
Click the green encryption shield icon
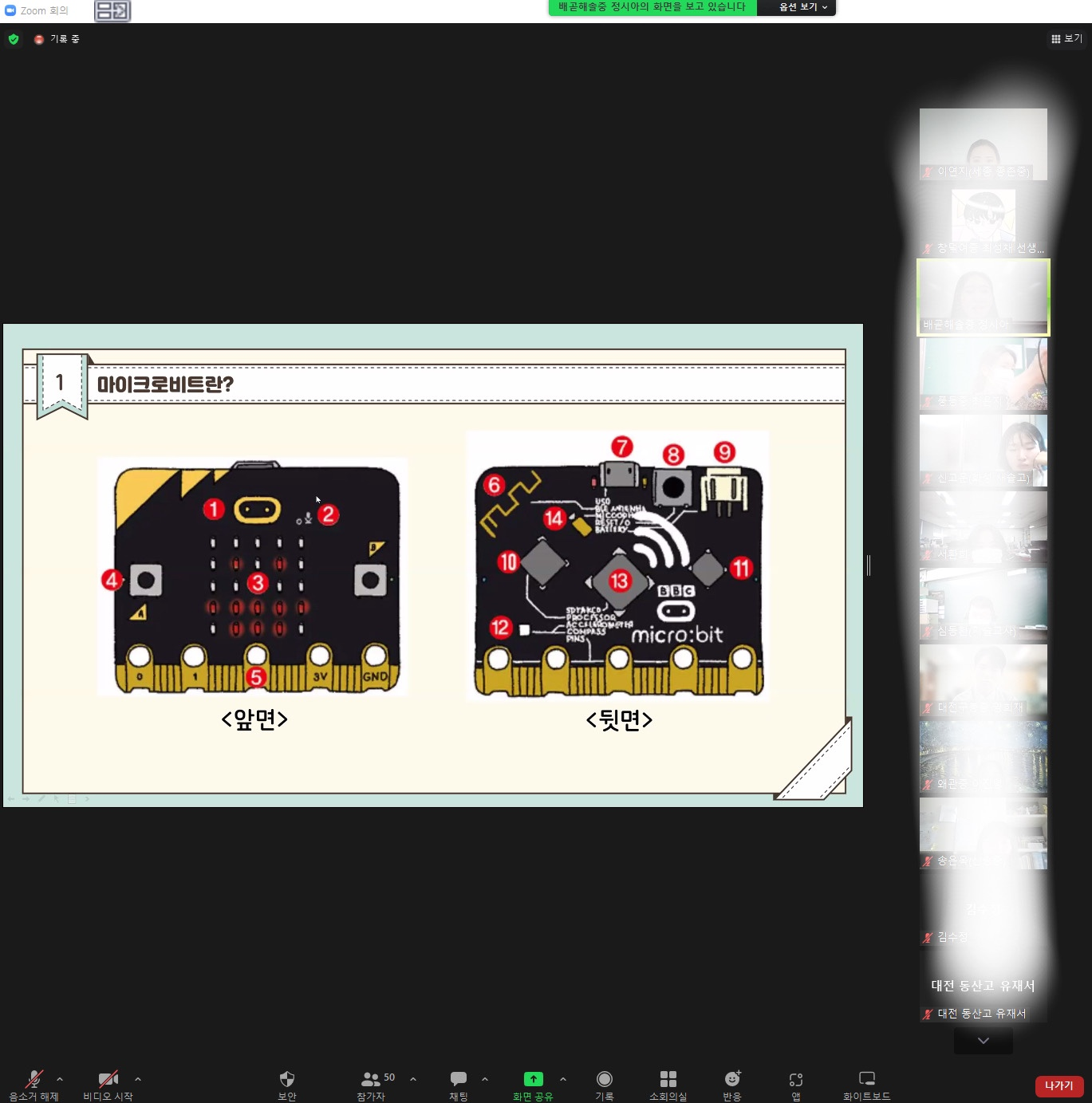(14, 39)
